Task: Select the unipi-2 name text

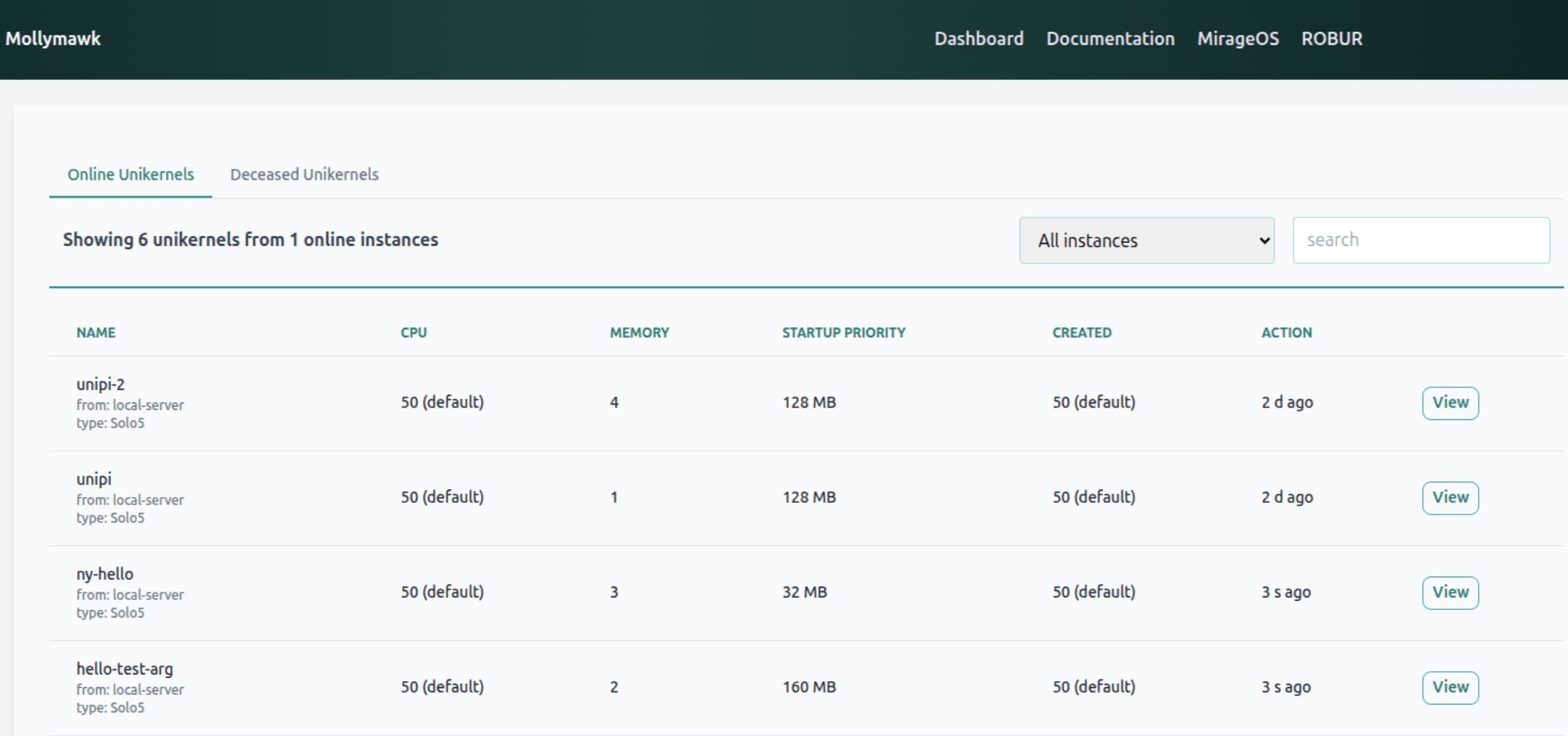Action: [x=100, y=384]
